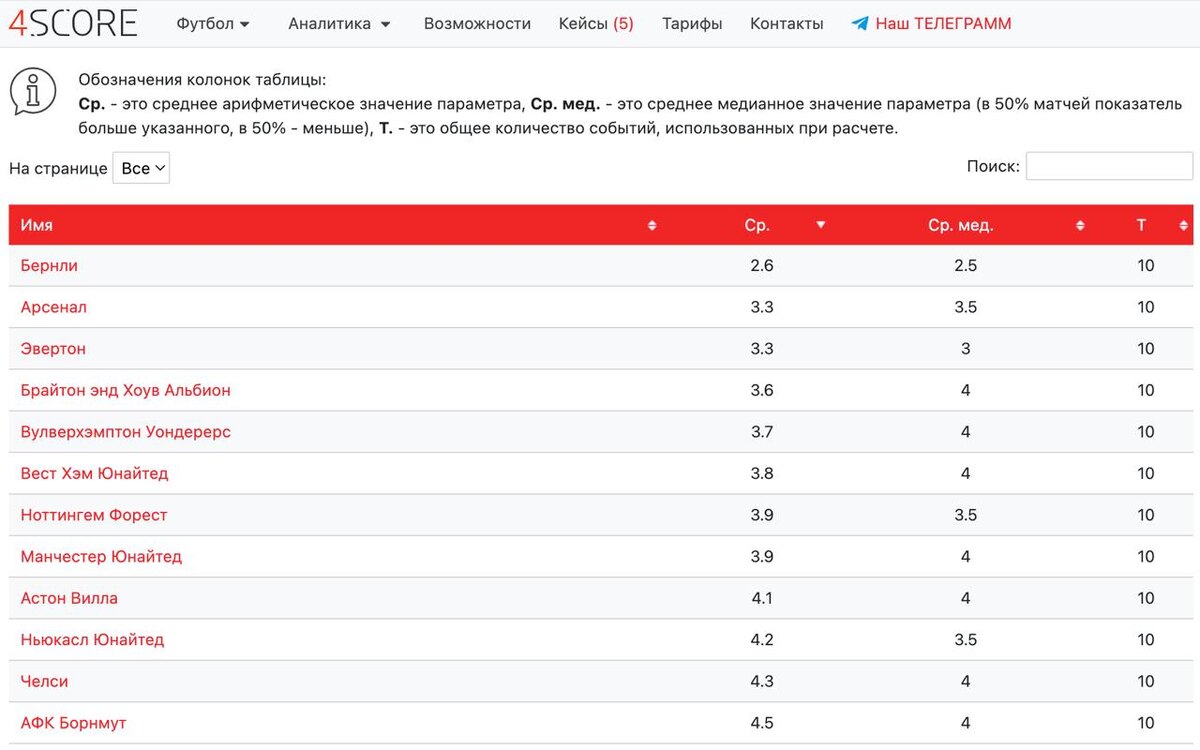Select Вулверхэмптон average value 3.7
Screen dimensions: 1200x750
[x=762, y=432]
